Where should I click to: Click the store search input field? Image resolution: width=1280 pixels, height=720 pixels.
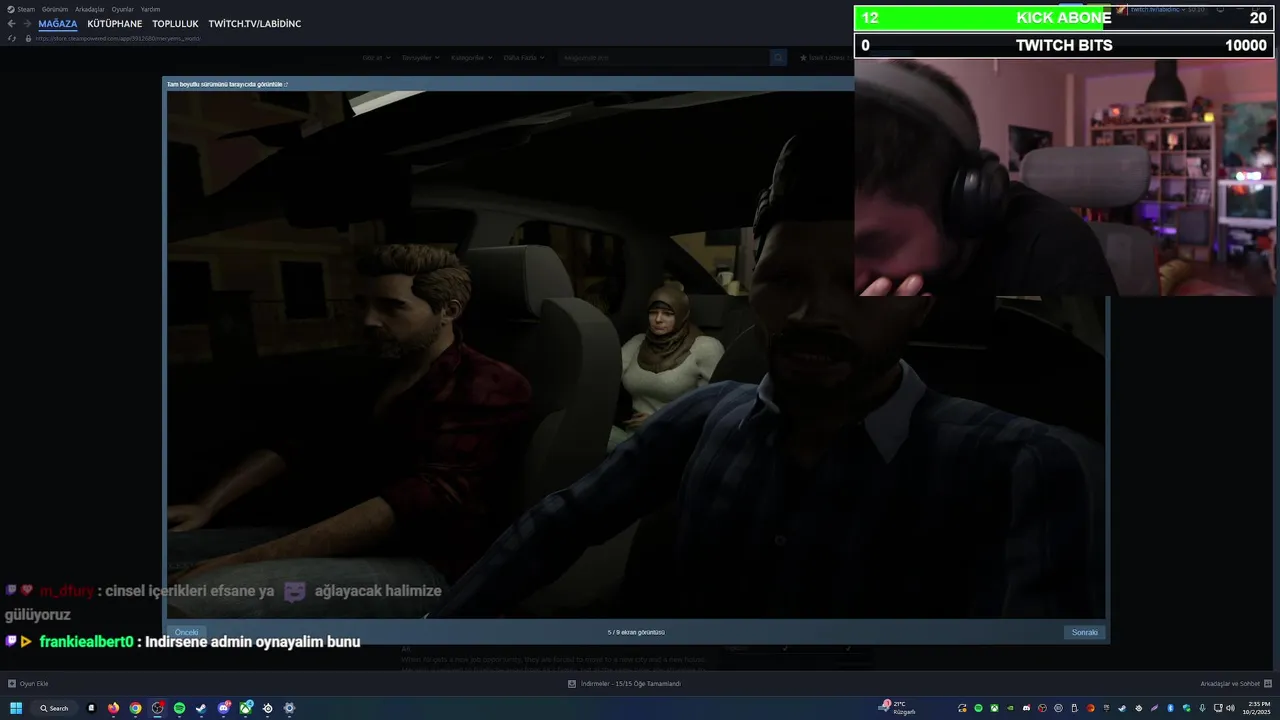(x=664, y=58)
